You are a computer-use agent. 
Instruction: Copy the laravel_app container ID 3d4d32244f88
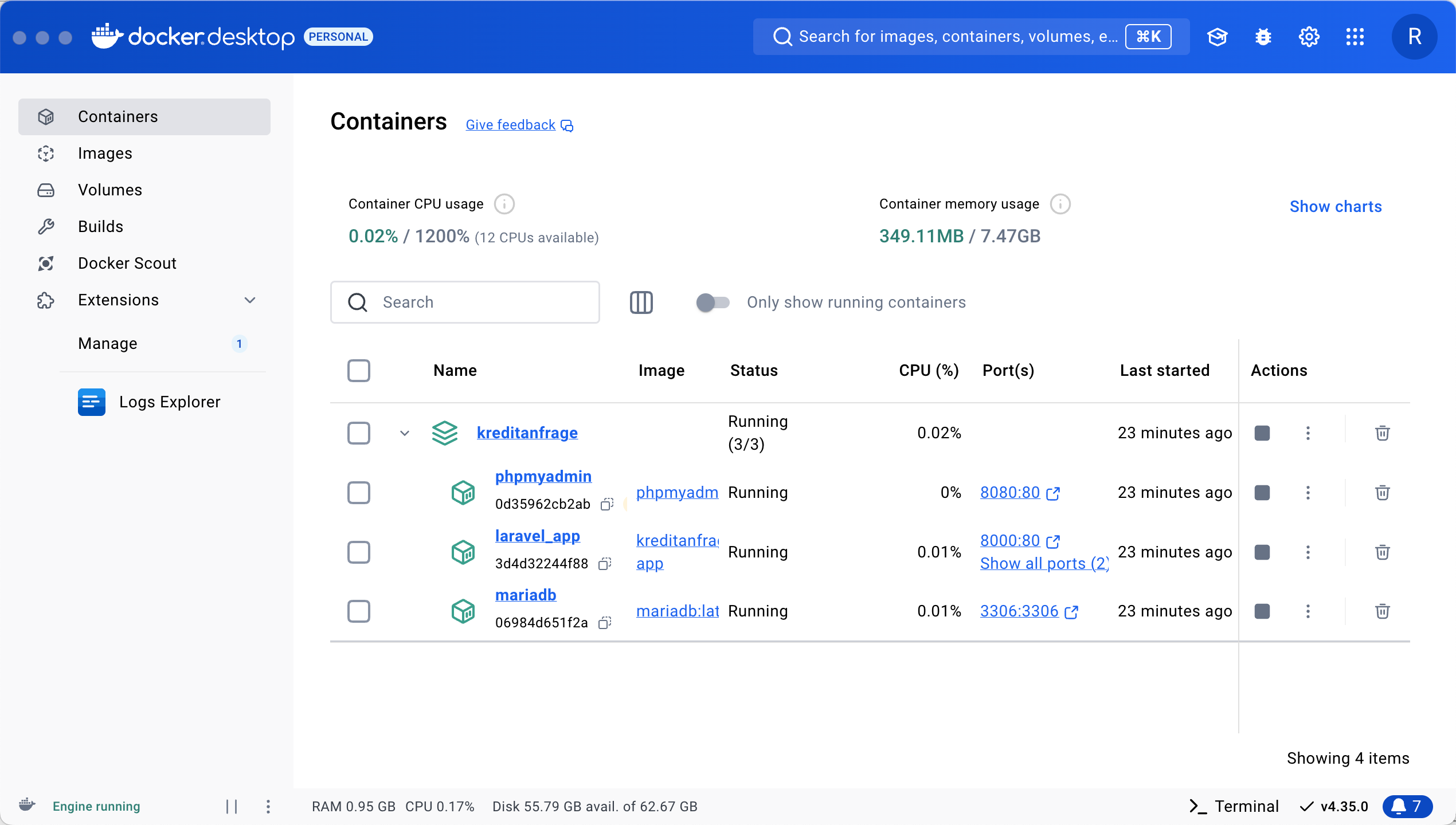click(605, 564)
